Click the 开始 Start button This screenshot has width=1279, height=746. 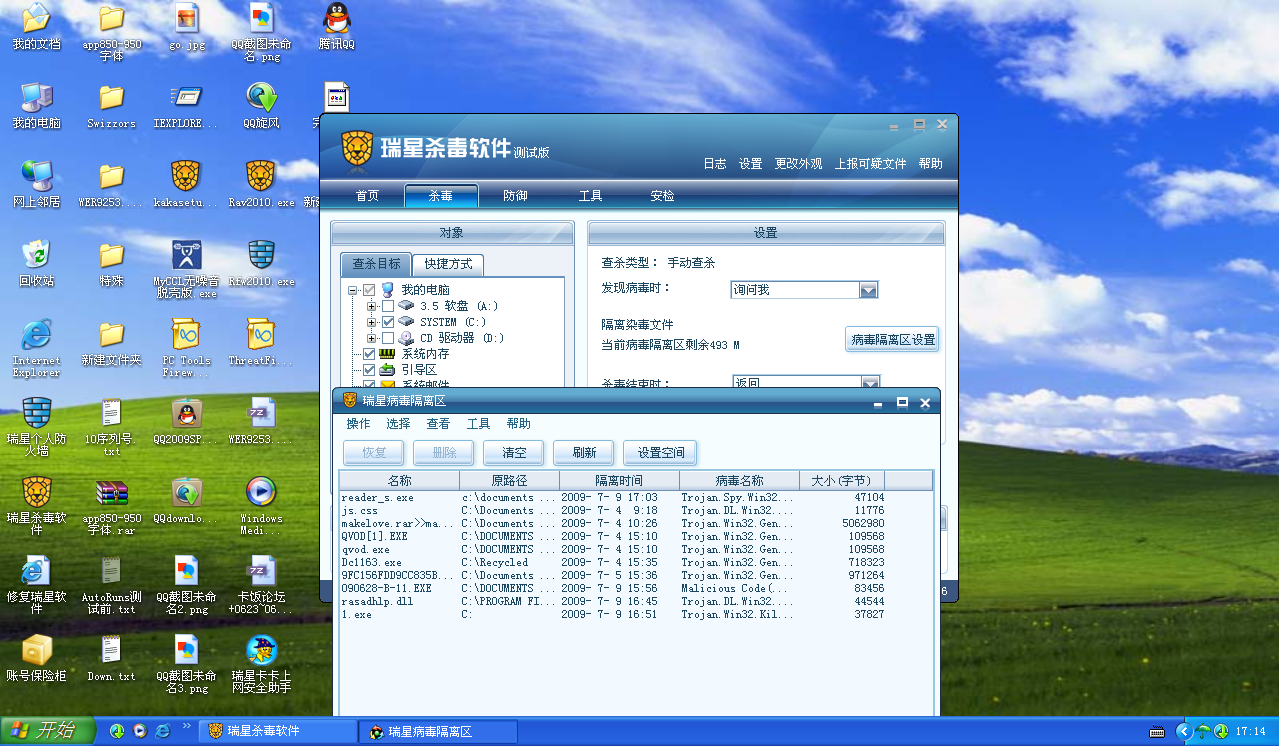[x=48, y=731]
